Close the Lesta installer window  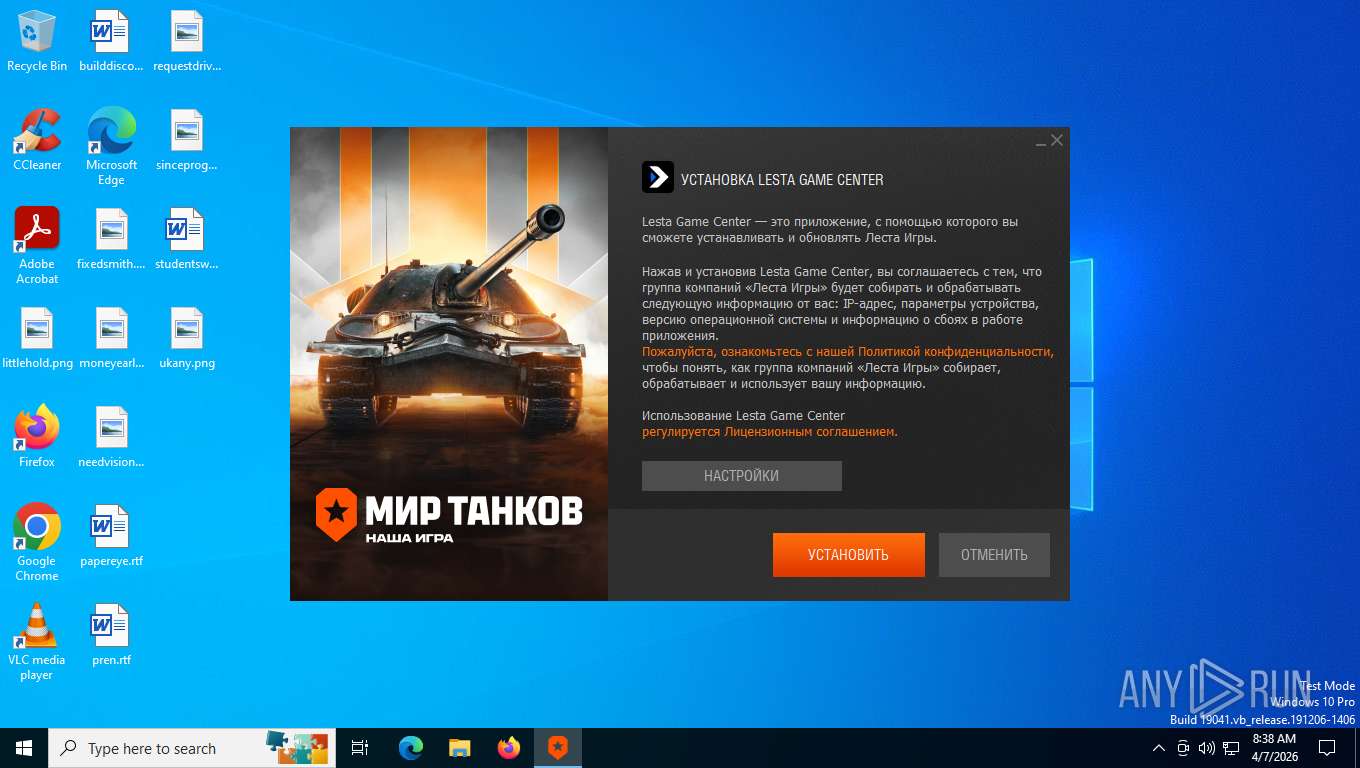pyautogui.click(x=1057, y=141)
